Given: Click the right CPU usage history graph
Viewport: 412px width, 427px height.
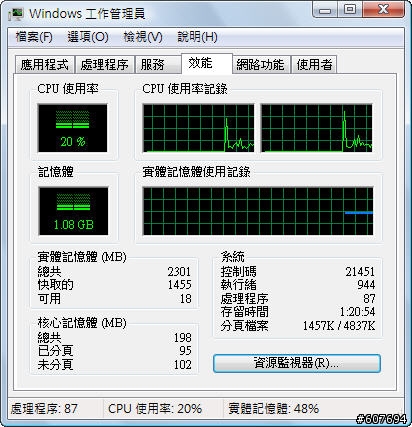Looking at the screenshot, I should (317, 128).
